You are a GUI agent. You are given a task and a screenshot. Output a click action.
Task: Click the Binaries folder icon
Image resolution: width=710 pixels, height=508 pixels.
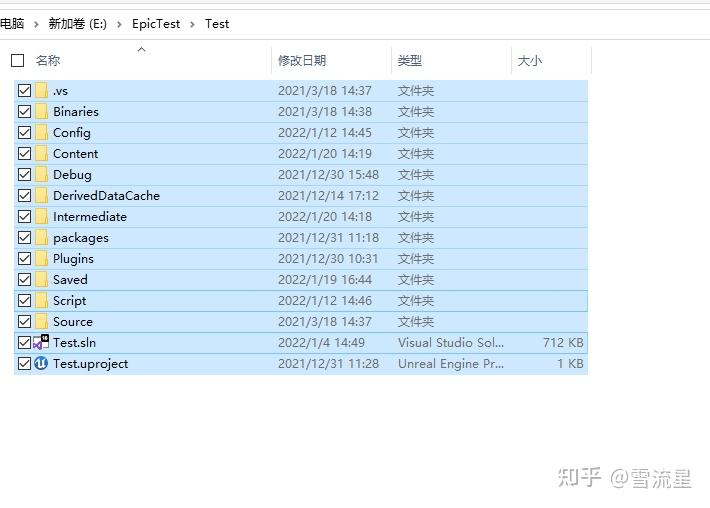pyautogui.click(x=41, y=111)
